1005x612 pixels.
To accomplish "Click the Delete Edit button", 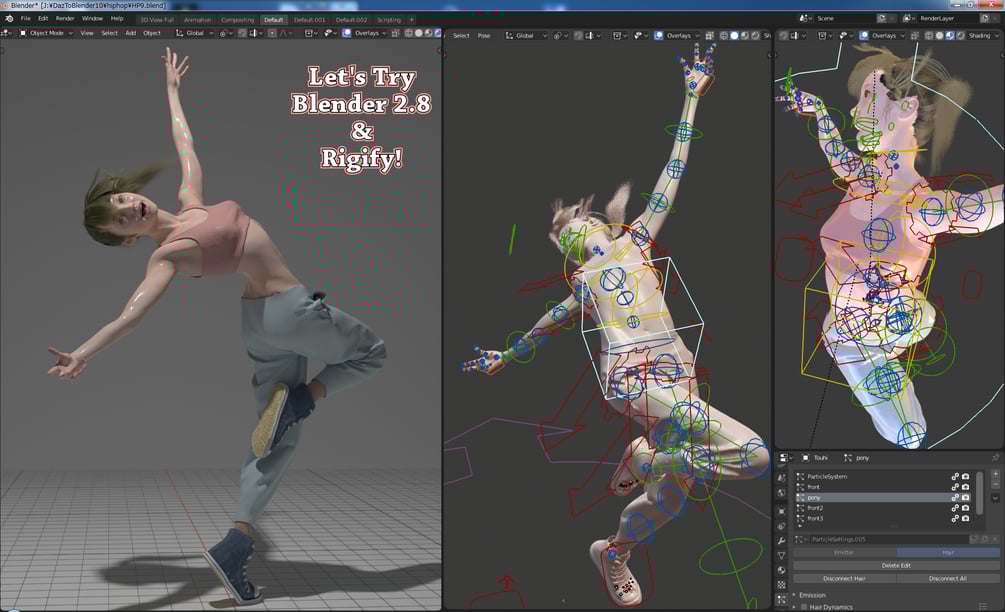I will pyautogui.click(x=896, y=565).
